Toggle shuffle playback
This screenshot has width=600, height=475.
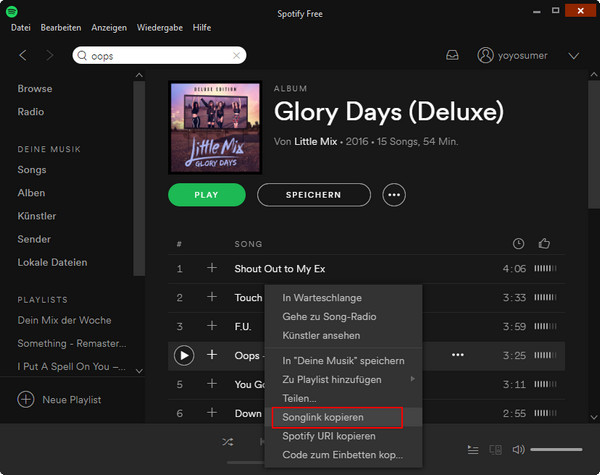pyautogui.click(x=228, y=442)
